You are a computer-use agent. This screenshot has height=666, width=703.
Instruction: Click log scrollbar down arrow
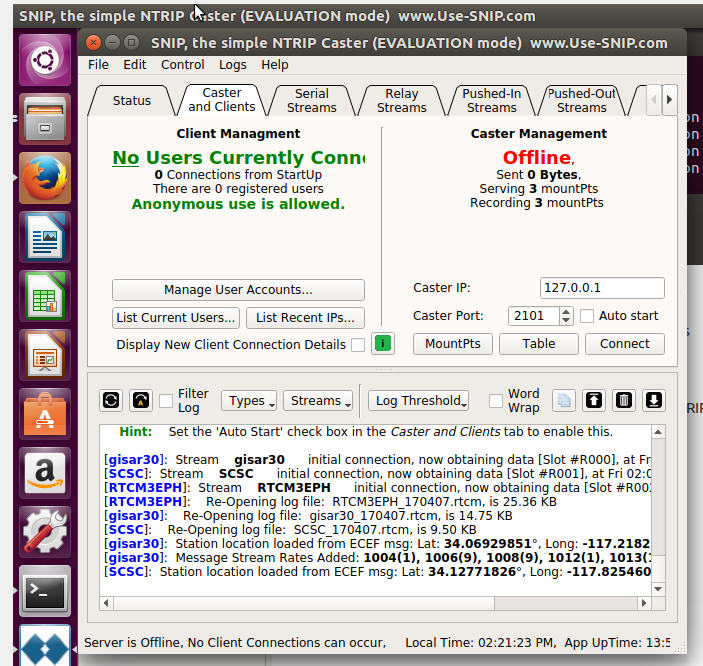coord(658,589)
